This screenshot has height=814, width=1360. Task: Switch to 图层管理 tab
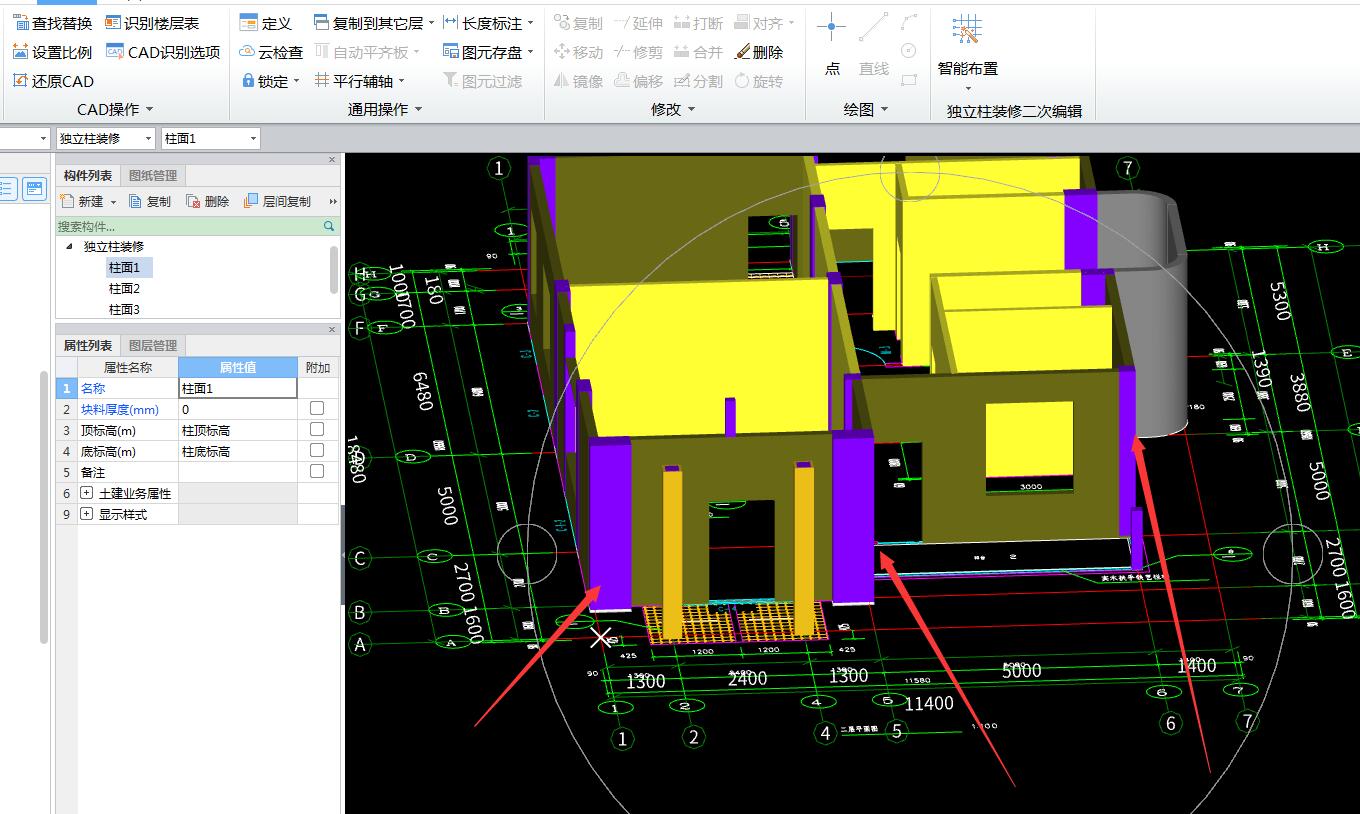153,346
